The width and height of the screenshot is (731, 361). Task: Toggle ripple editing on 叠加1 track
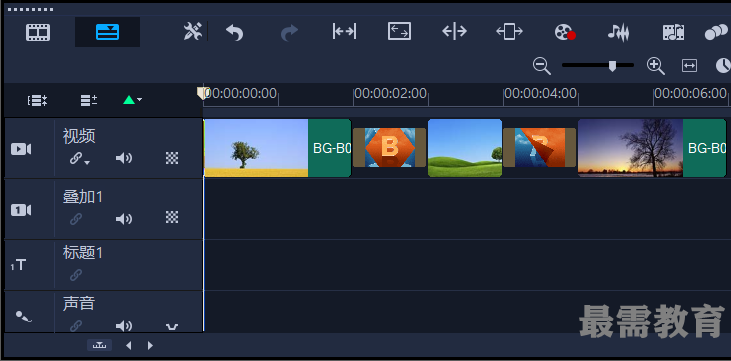(76, 219)
